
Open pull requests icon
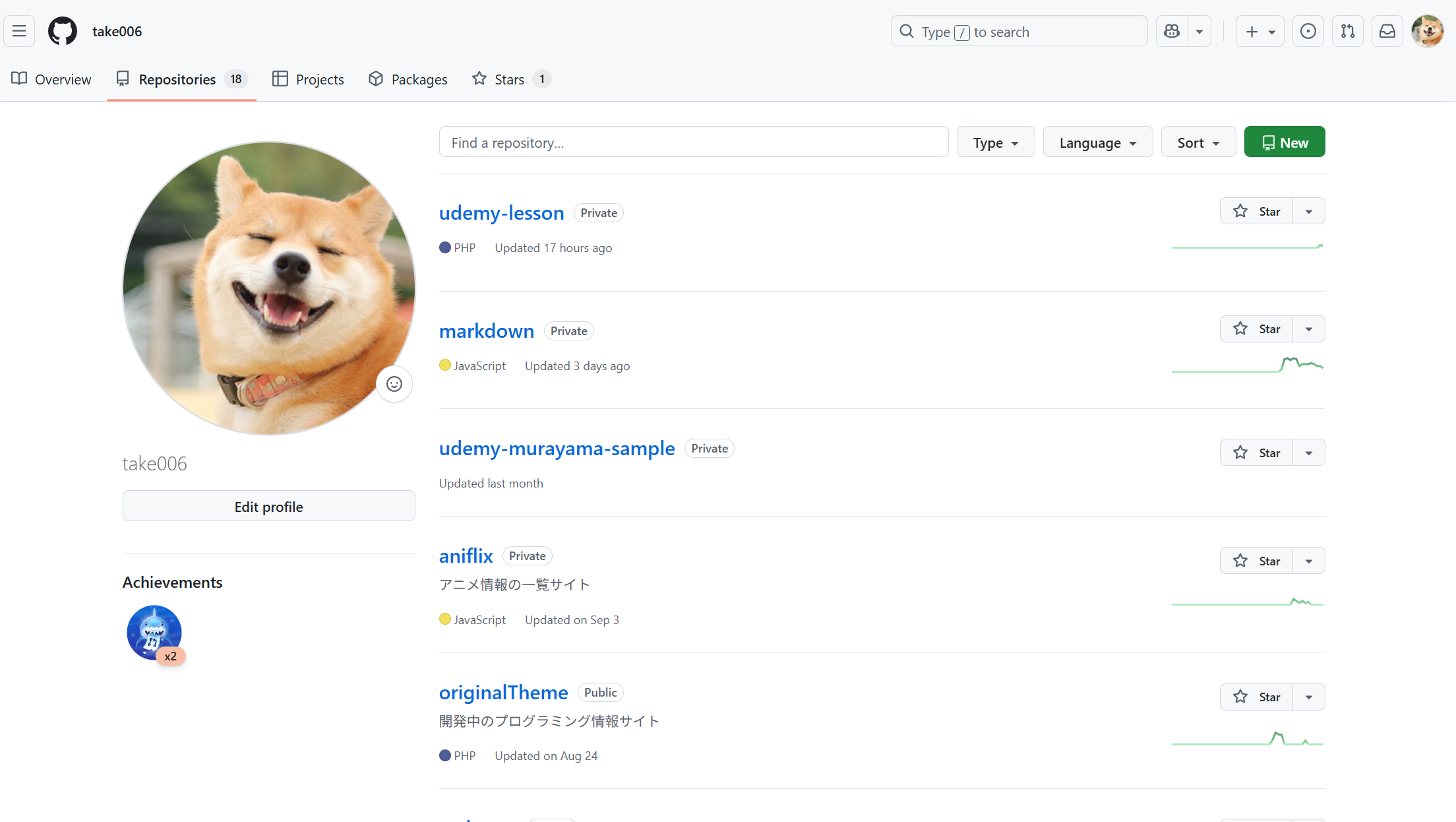tap(1348, 30)
